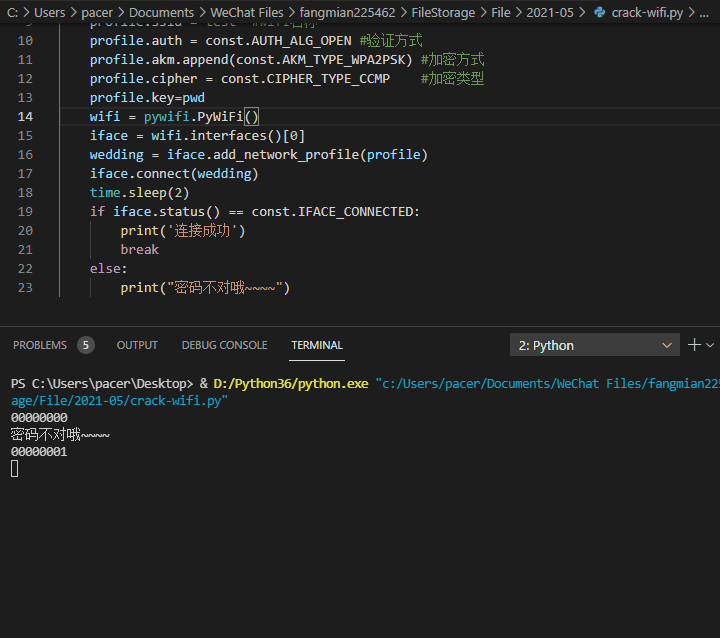The image size is (720, 638).
Task: Click the script file path link in terminal
Action: point(548,383)
